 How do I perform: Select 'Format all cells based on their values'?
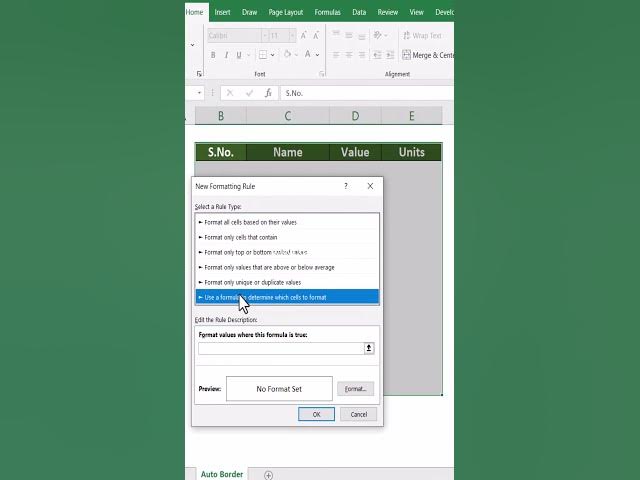pos(287,222)
